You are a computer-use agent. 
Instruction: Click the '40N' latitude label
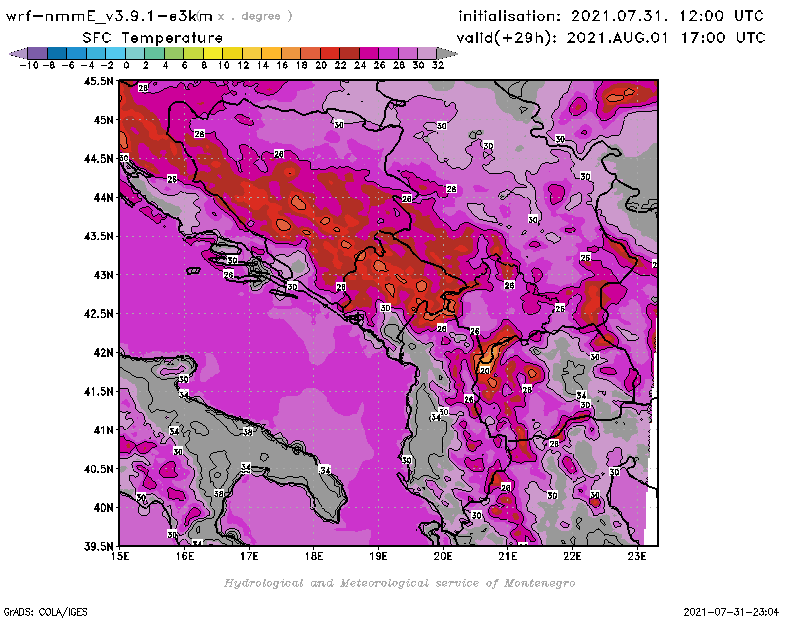pyautogui.click(x=103, y=508)
